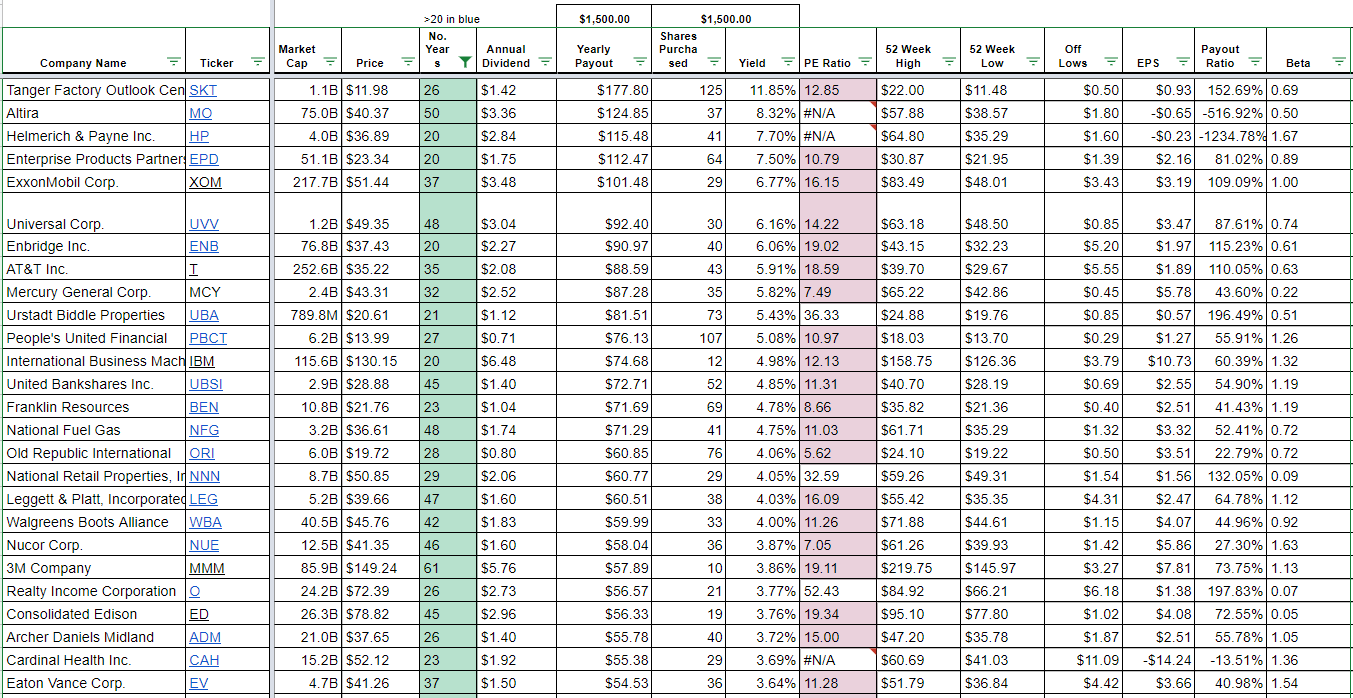
Task: Open the Price column filter icon
Action: pyautogui.click(x=407, y=63)
